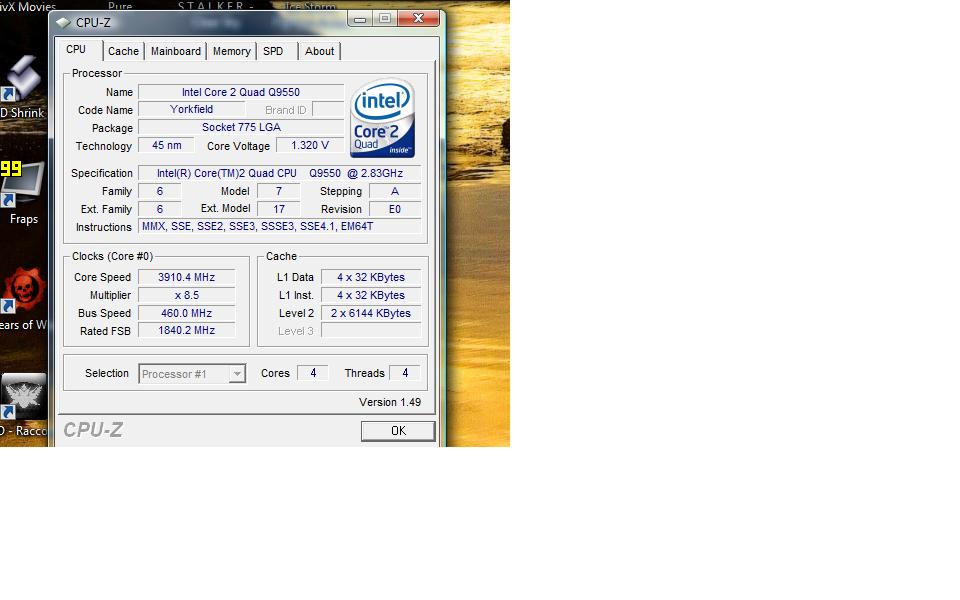The image size is (960, 600).
Task: Click the L1 Data cache value
Action: click(x=371, y=277)
